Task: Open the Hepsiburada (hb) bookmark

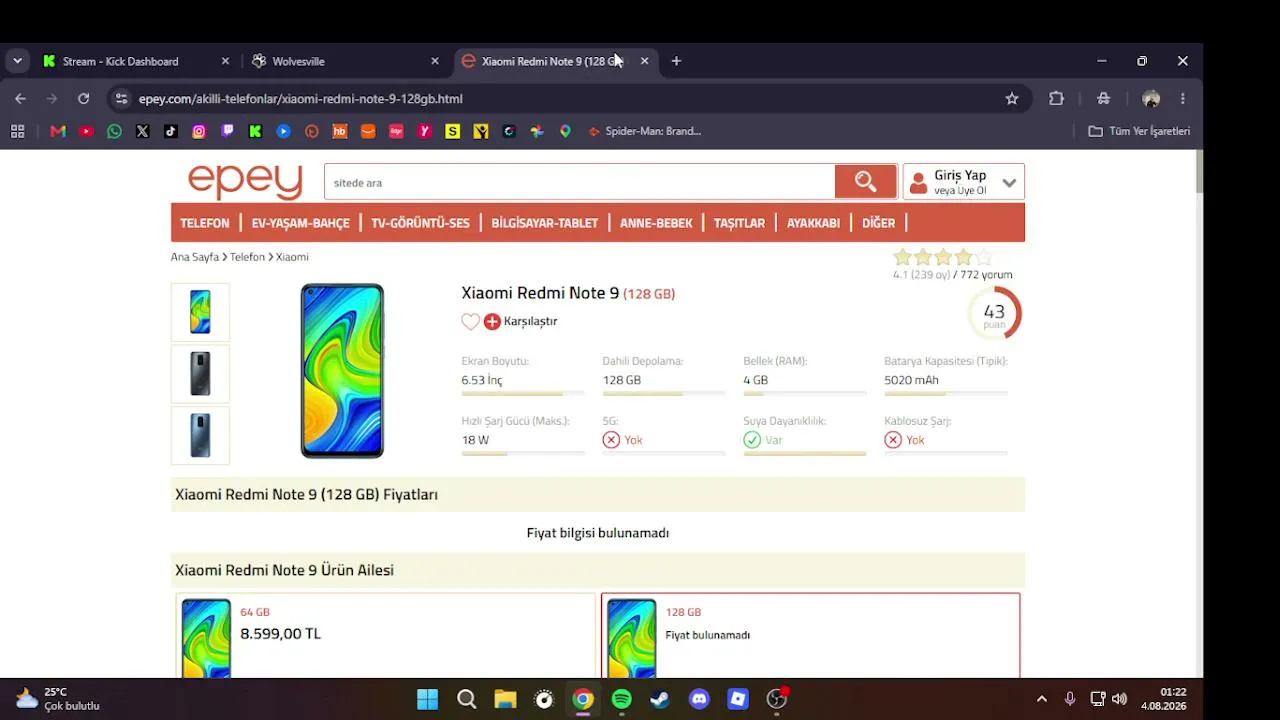Action: (x=340, y=131)
